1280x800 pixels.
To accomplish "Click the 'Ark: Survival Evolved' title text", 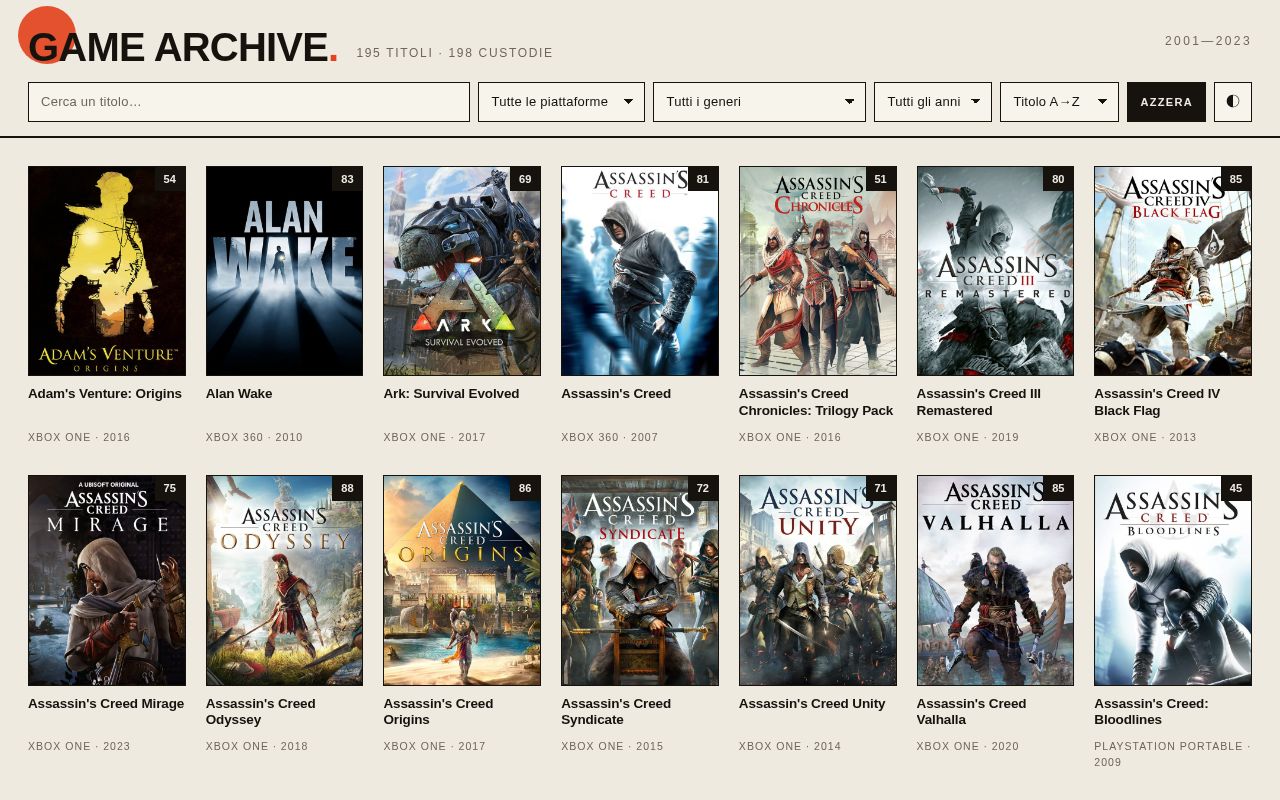I will click(451, 394).
